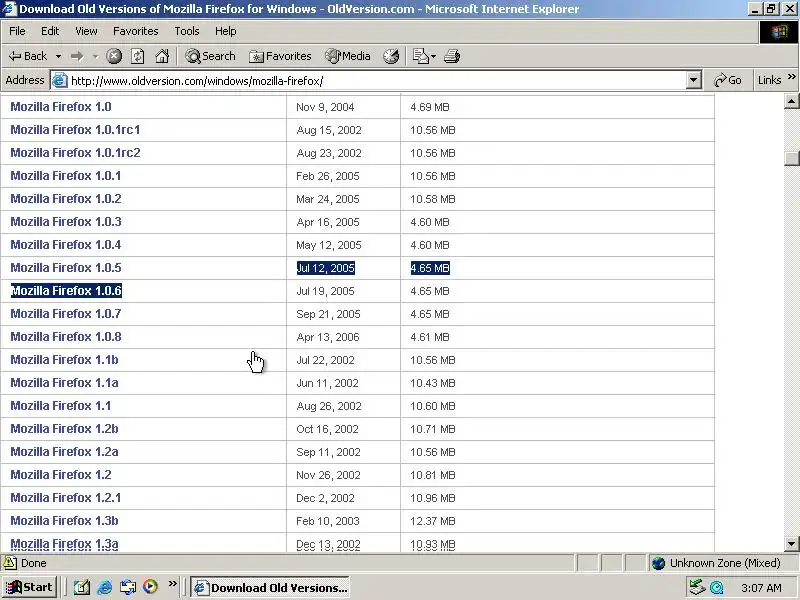Open the Start menu button
This screenshot has height=600, width=800.
pos(30,587)
